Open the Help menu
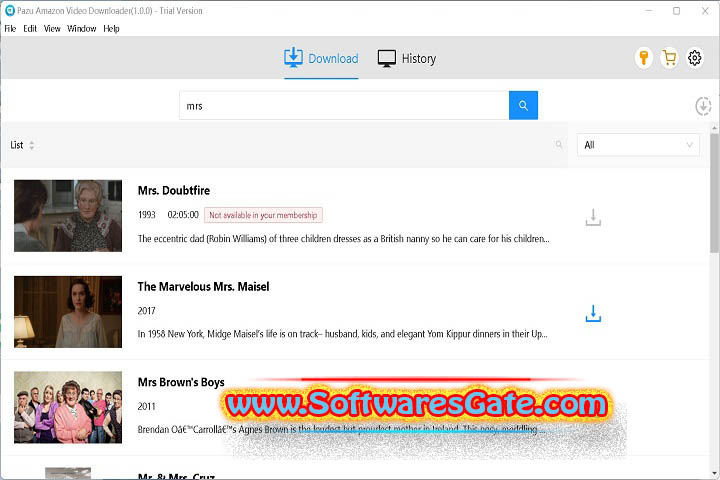 [111, 28]
